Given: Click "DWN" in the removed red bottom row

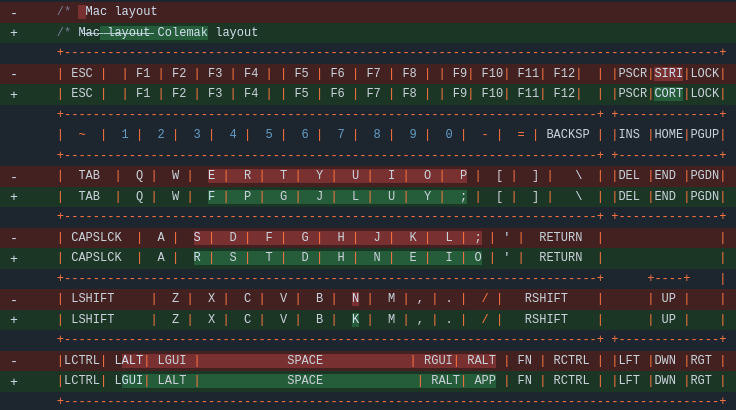Looking at the screenshot, I should [x=665, y=360].
